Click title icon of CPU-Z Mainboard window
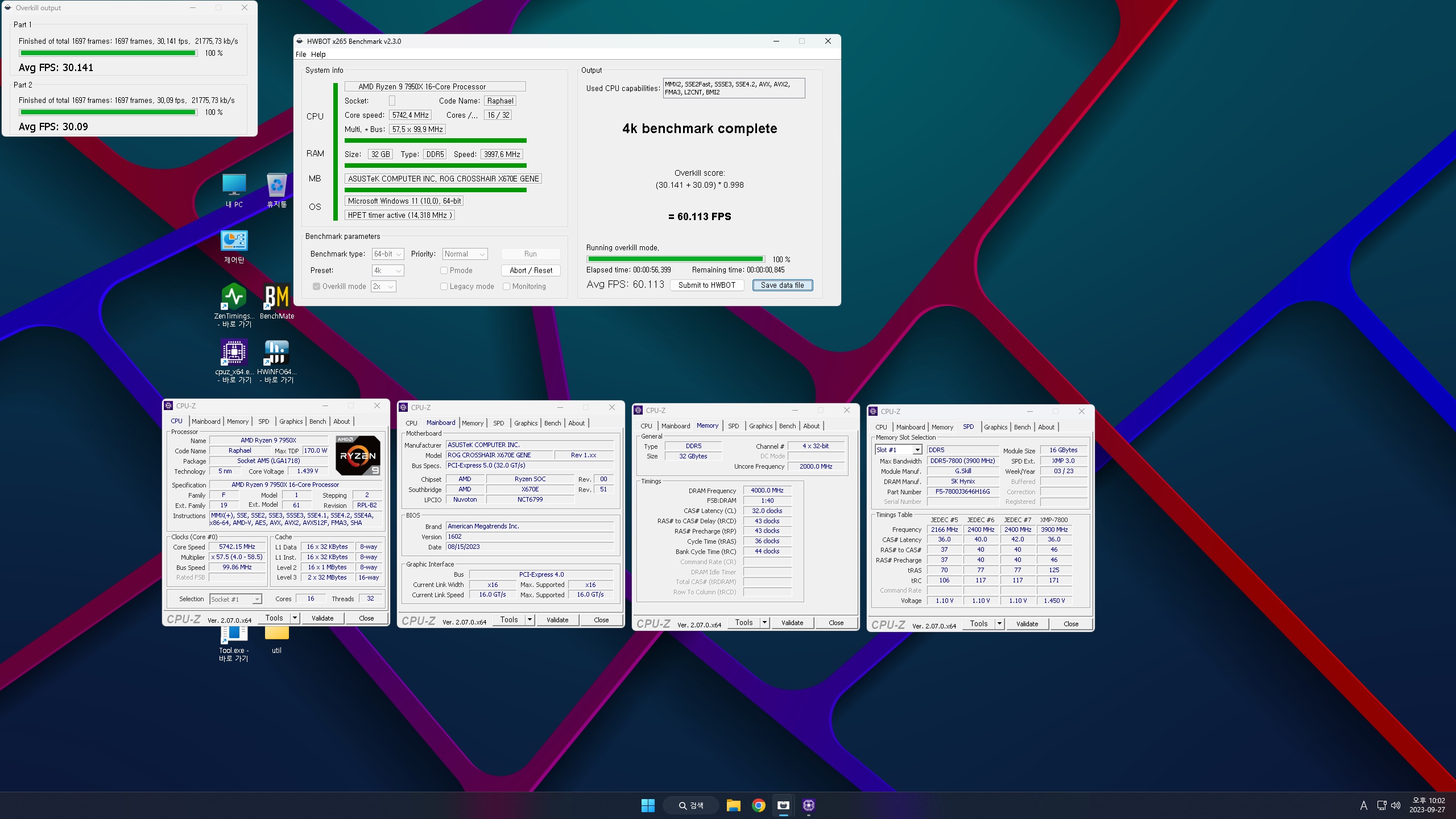 pos(403,407)
